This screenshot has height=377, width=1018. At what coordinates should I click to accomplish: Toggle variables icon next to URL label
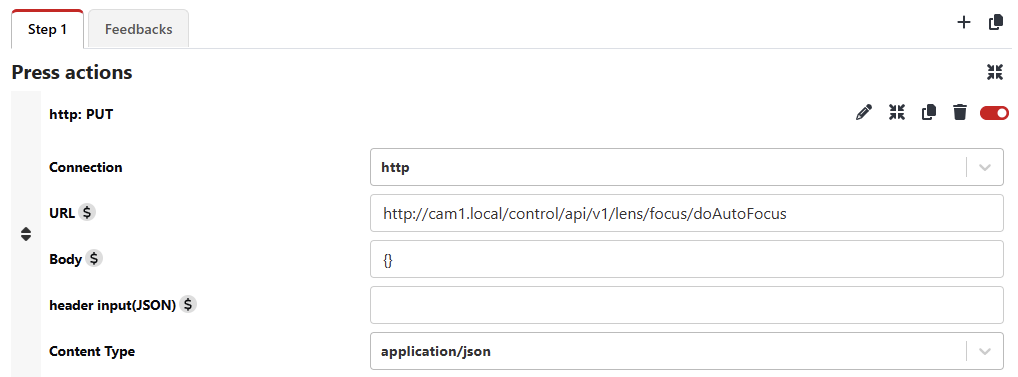(x=87, y=212)
